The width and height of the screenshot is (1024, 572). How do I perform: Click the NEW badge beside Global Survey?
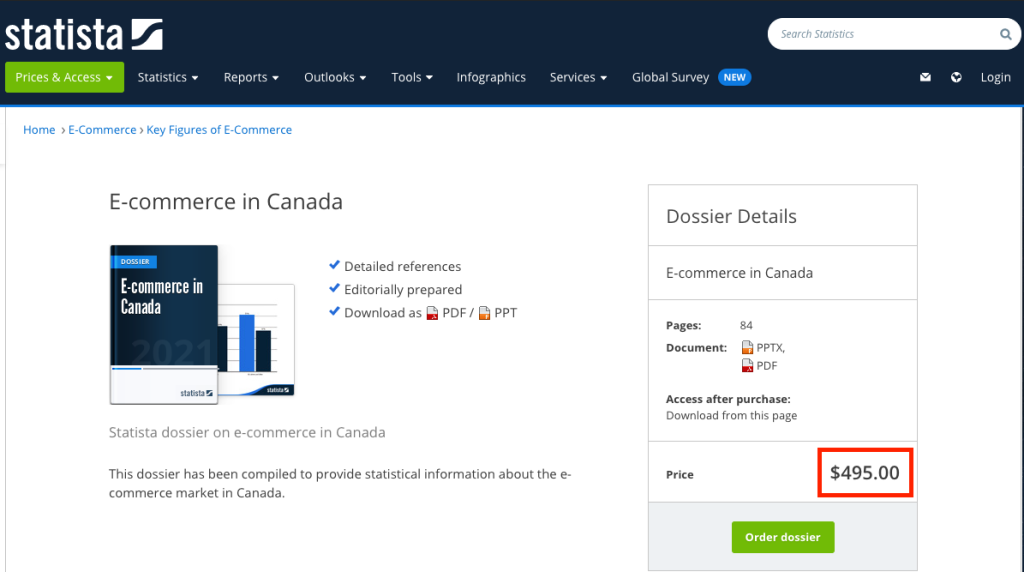[x=735, y=77]
